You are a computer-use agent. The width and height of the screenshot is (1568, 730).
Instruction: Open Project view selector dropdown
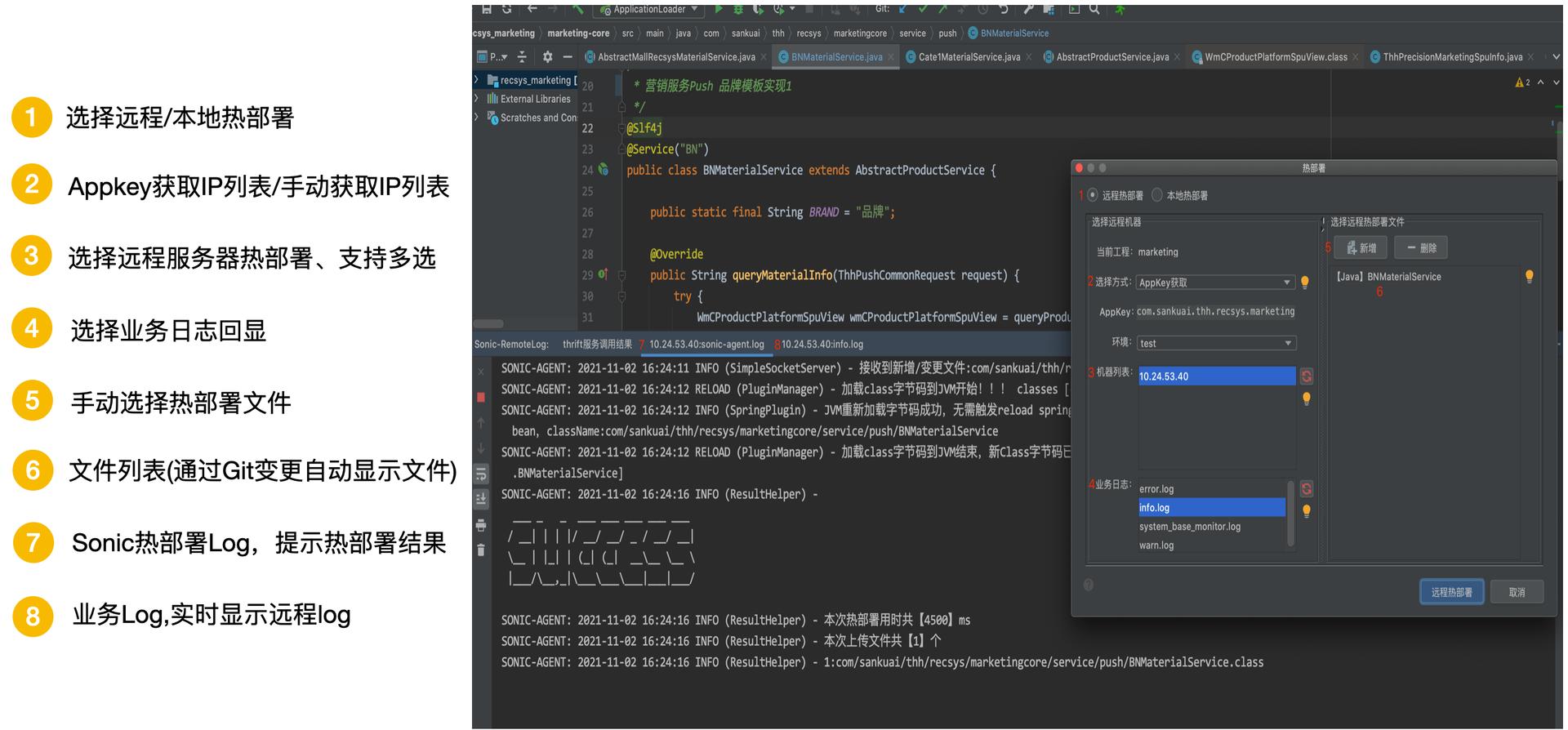click(x=492, y=56)
